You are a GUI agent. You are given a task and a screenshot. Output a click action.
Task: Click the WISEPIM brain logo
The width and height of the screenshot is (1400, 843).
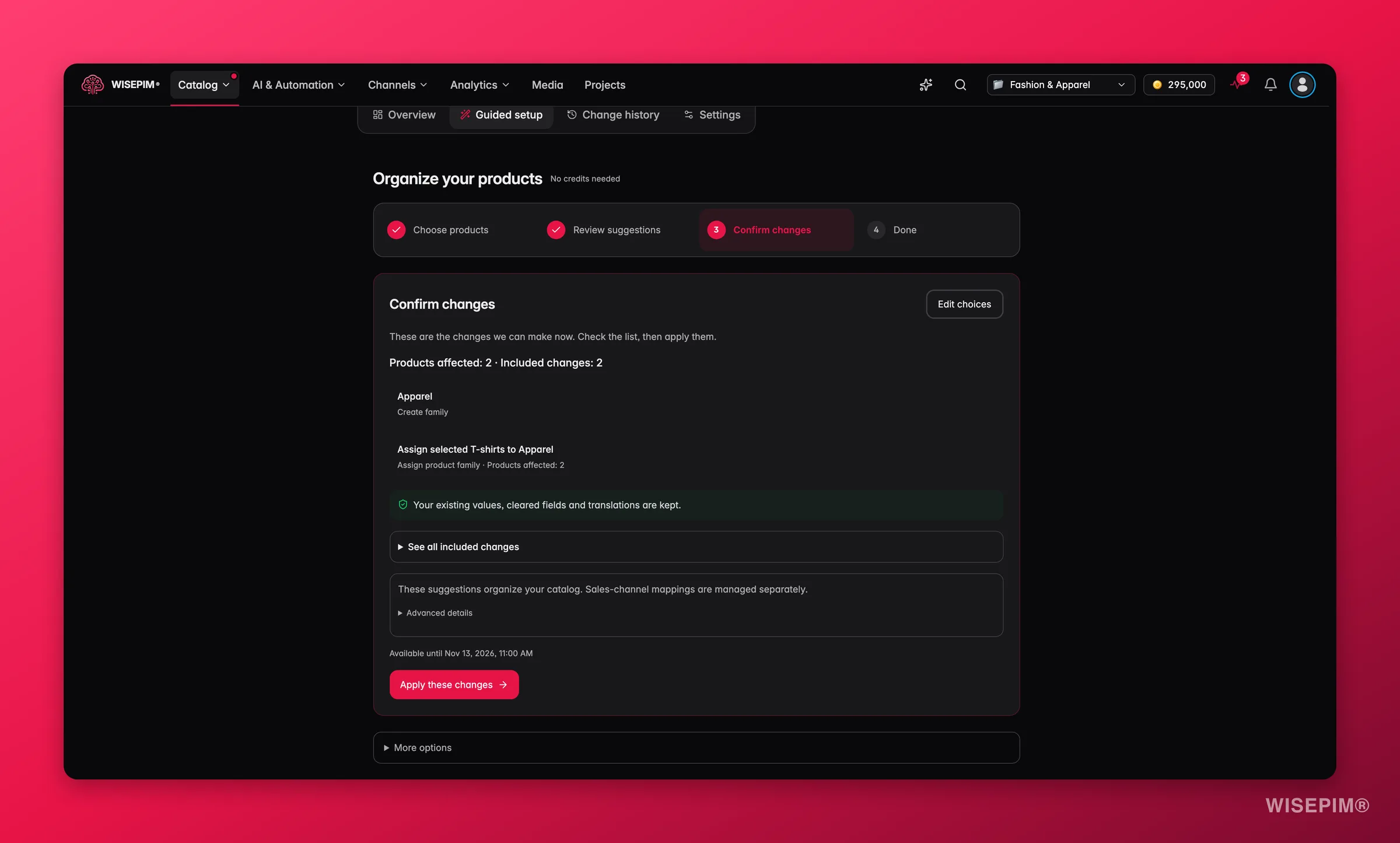(x=93, y=85)
